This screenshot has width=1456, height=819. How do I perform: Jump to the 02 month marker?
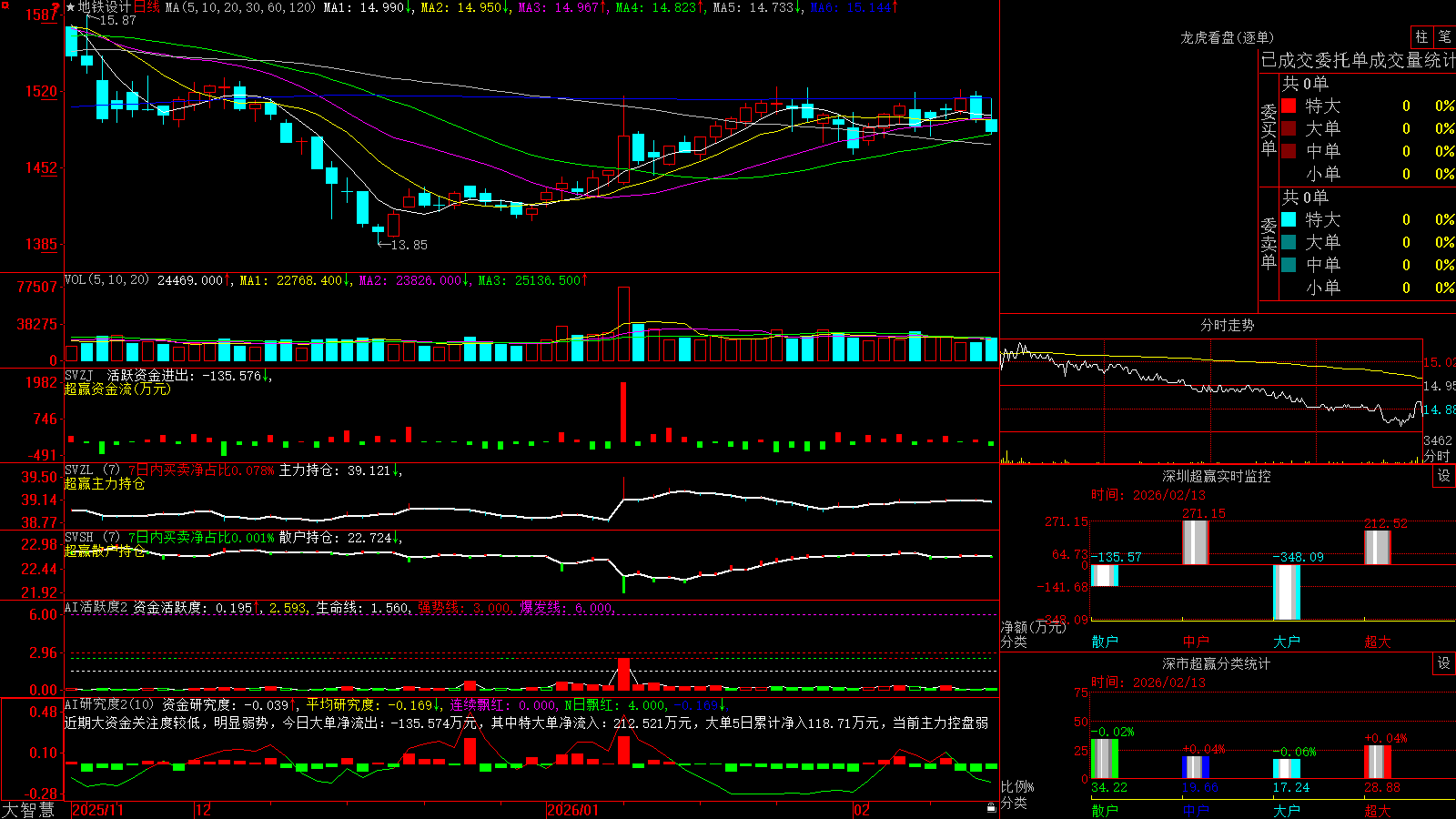pyautogui.click(x=861, y=810)
